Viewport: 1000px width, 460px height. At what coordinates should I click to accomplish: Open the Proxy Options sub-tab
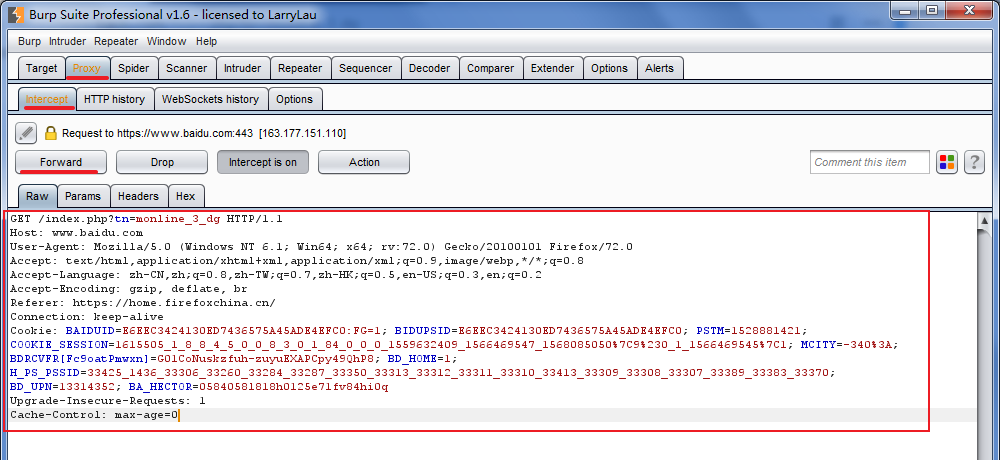click(295, 100)
